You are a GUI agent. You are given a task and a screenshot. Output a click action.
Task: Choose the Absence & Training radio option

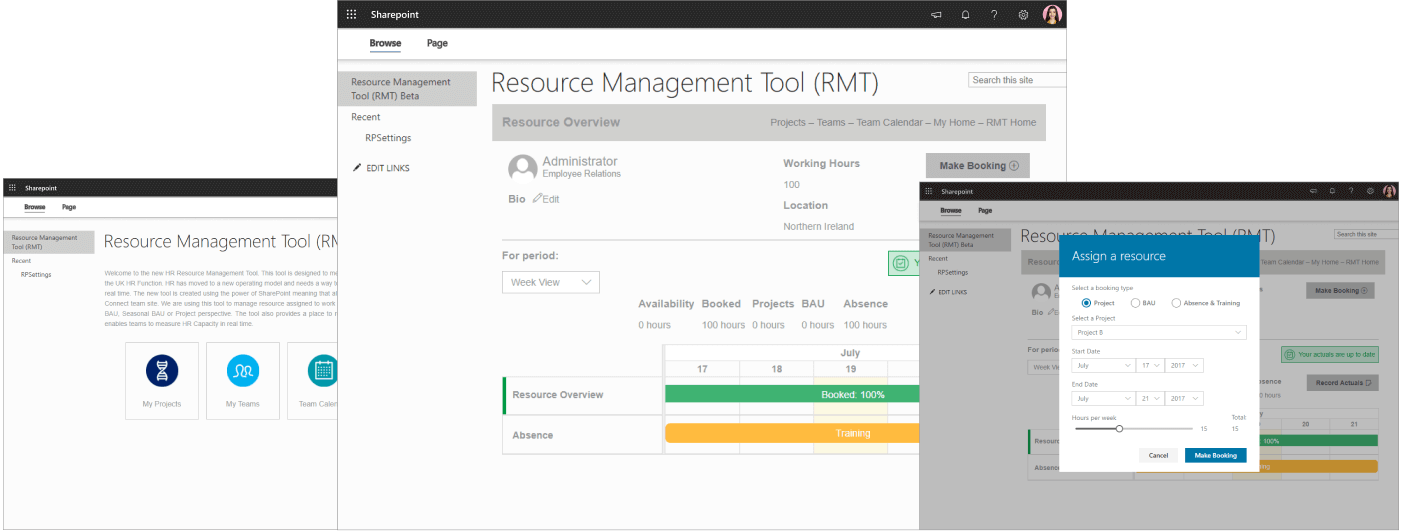click(x=1176, y=303)
